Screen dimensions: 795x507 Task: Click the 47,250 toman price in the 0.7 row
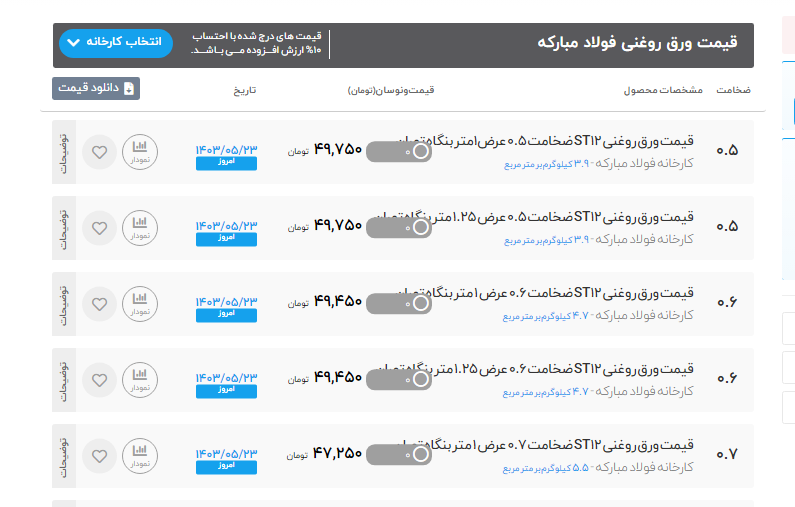(337, 454)
